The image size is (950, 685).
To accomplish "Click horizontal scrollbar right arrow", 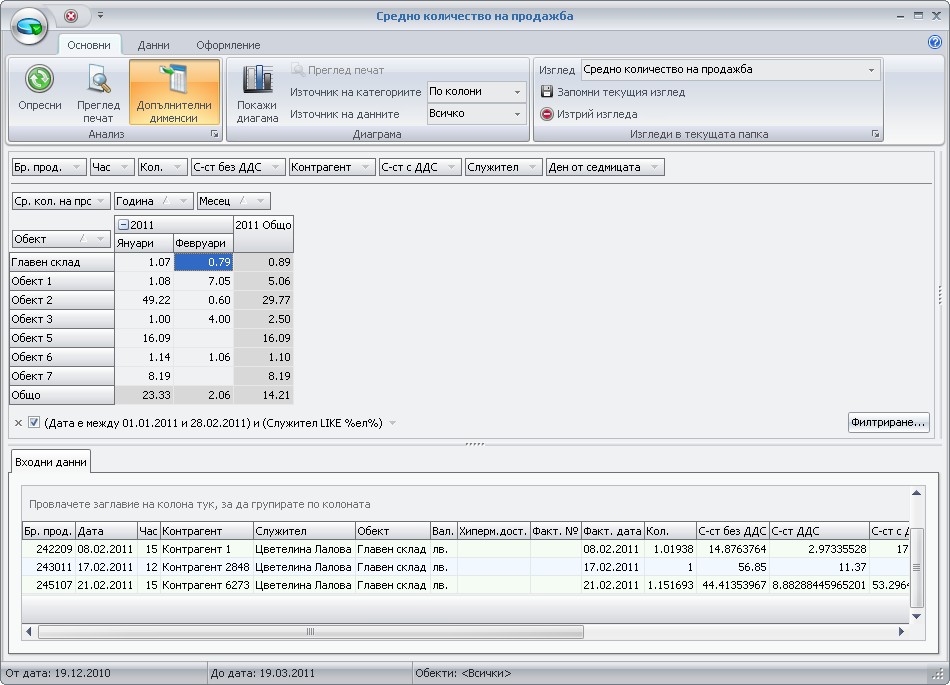I will pyautogui.click(x=901, y=632).
